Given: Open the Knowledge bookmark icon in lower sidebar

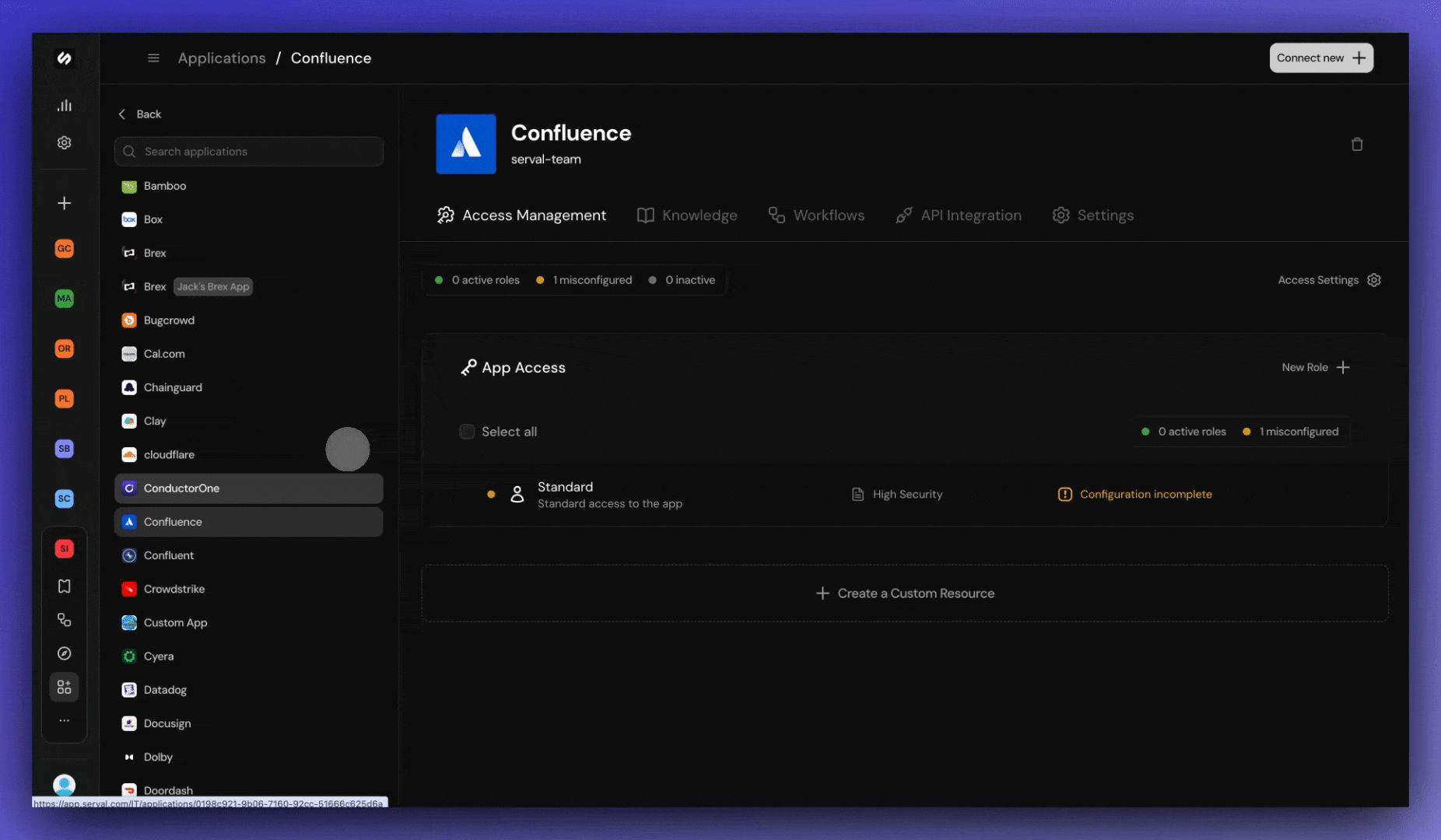Looking at the screenshot, I should 65,586.
